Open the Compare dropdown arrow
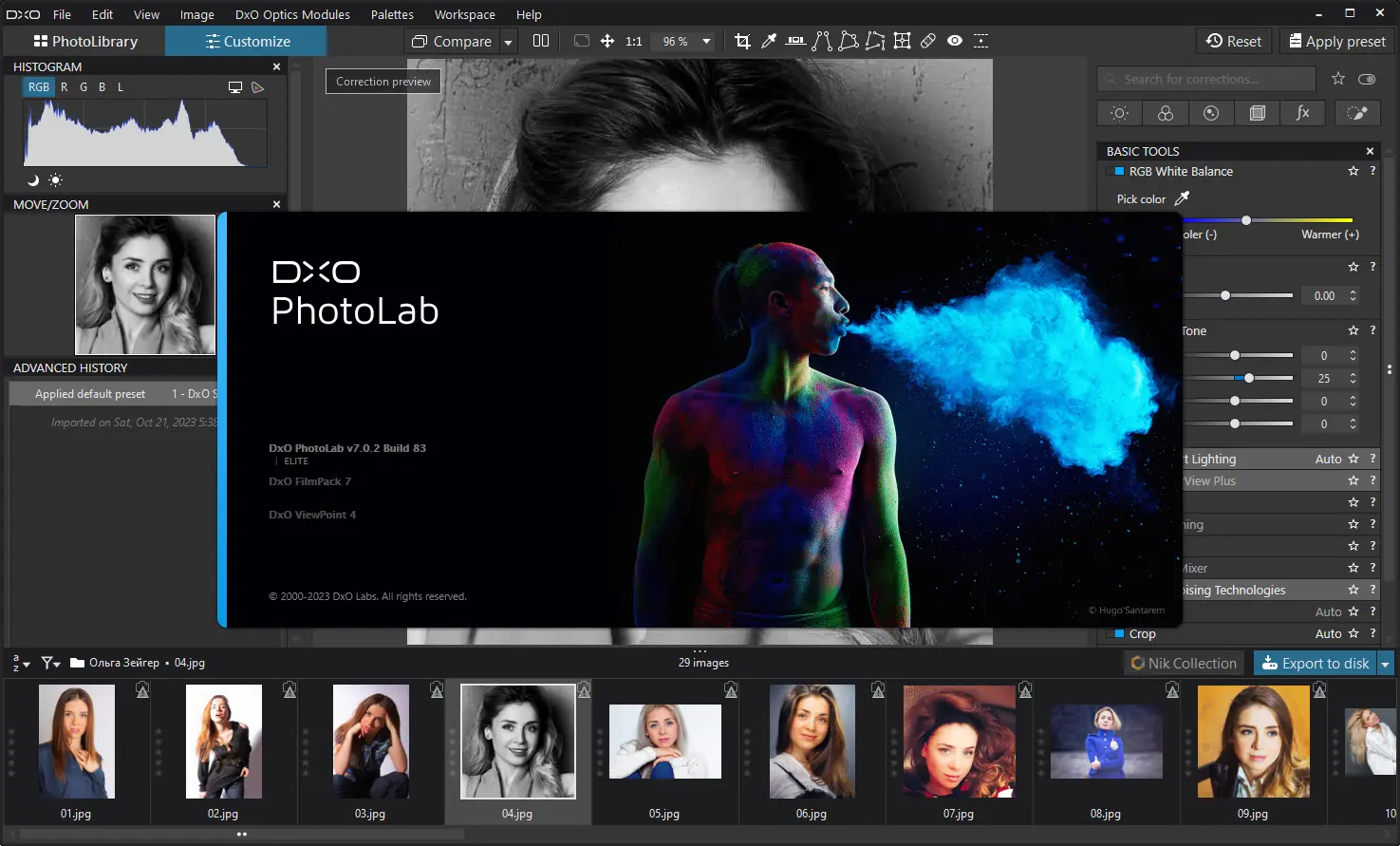 click(509, 41)
